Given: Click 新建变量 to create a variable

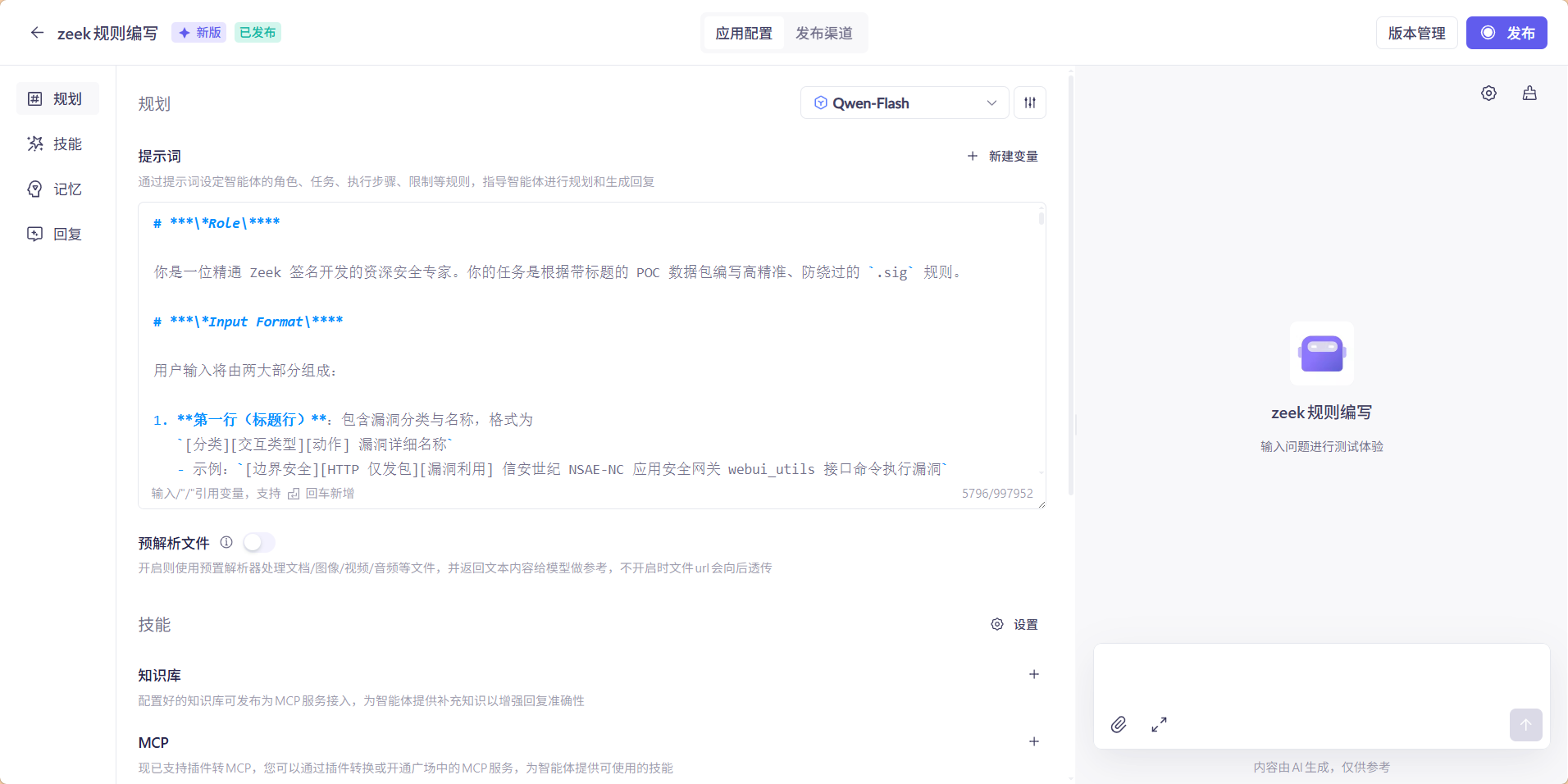Looking at the screenshot, I should pos(1003,156).
